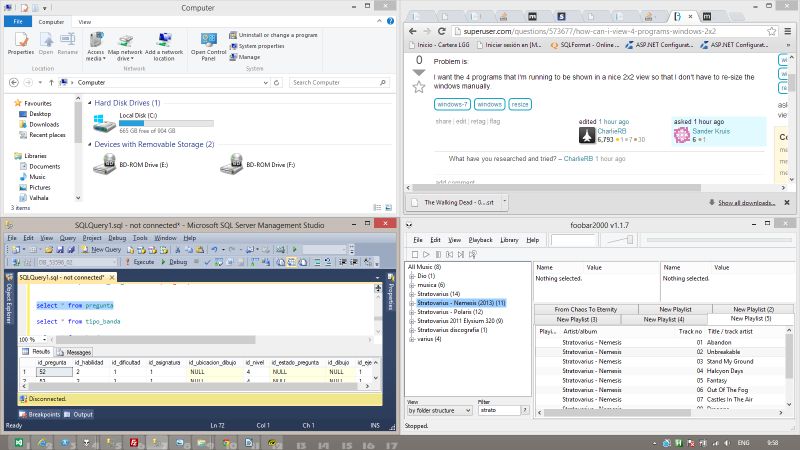The image size is (800, 450).
Task: Open Object Explorer side panel
Action: click(9, 299)
